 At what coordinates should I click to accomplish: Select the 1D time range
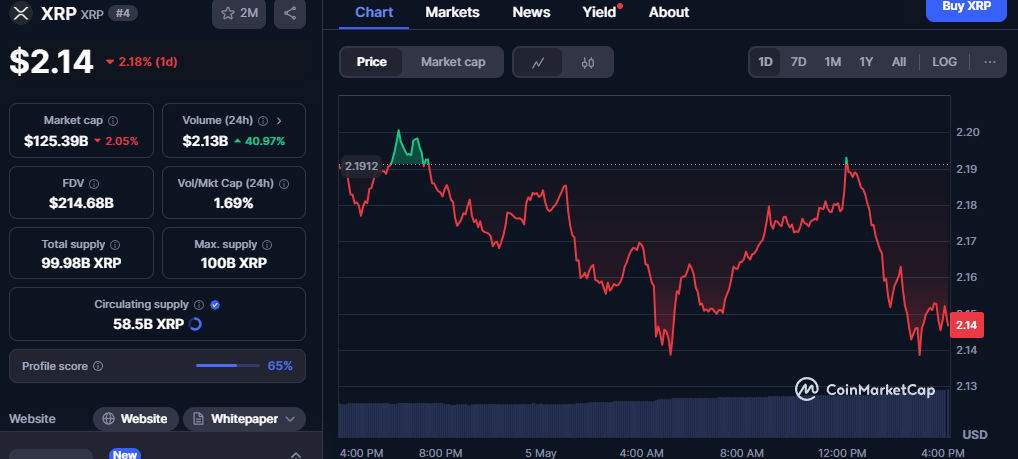point(765,62)
